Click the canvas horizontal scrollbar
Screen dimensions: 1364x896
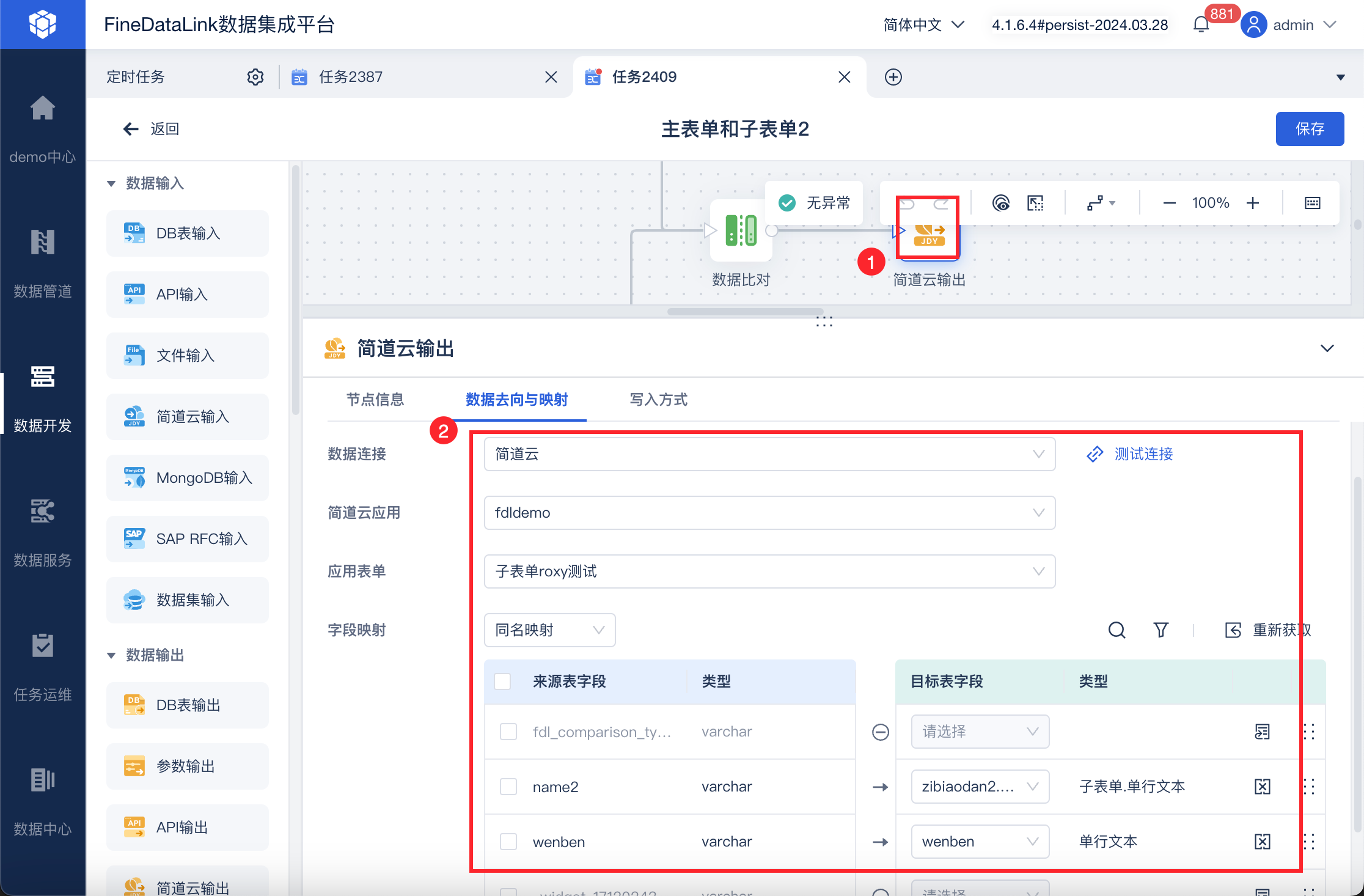coord(745,312)
